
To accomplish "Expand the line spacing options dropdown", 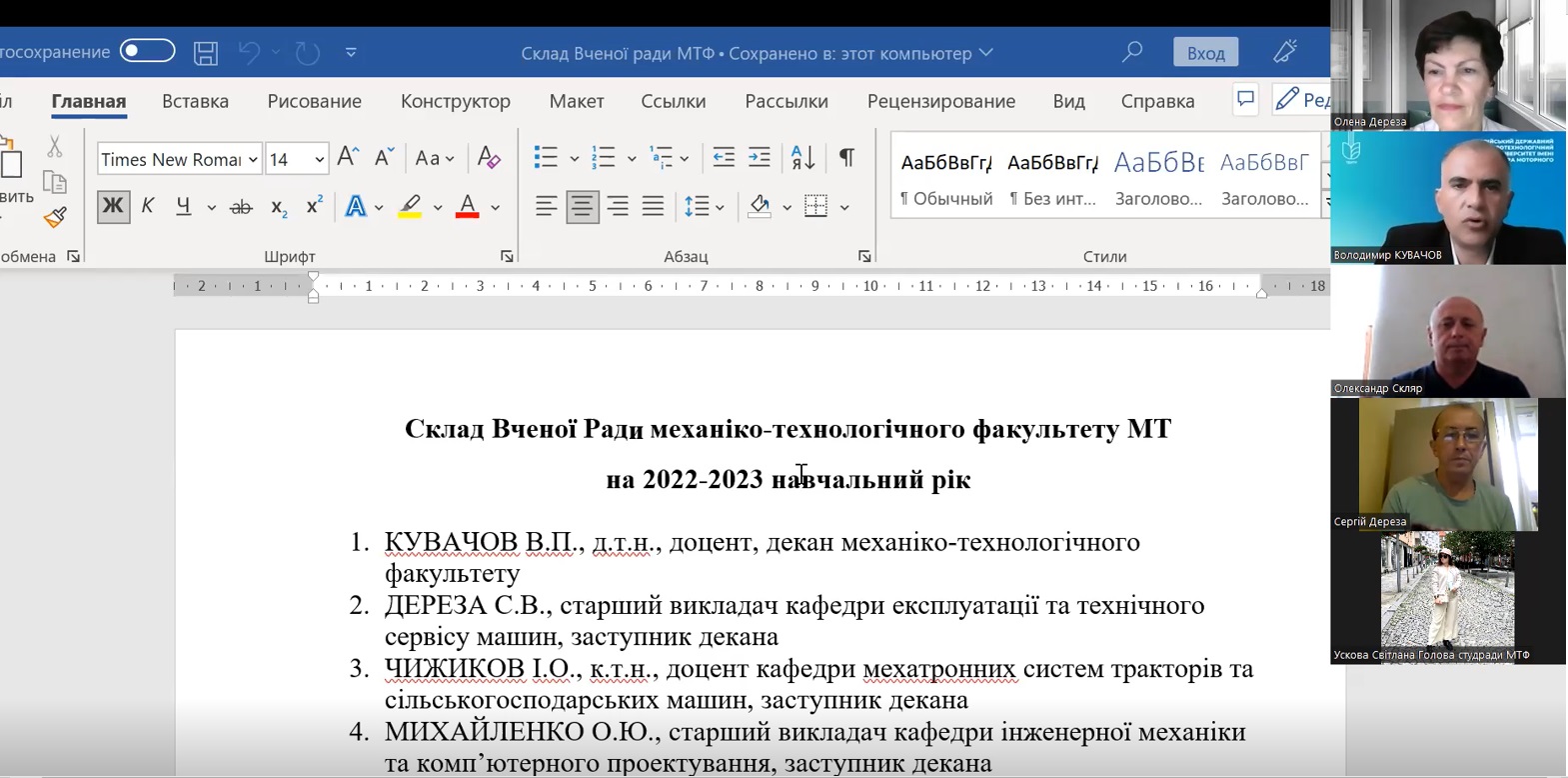I will (x=720, y=208).
